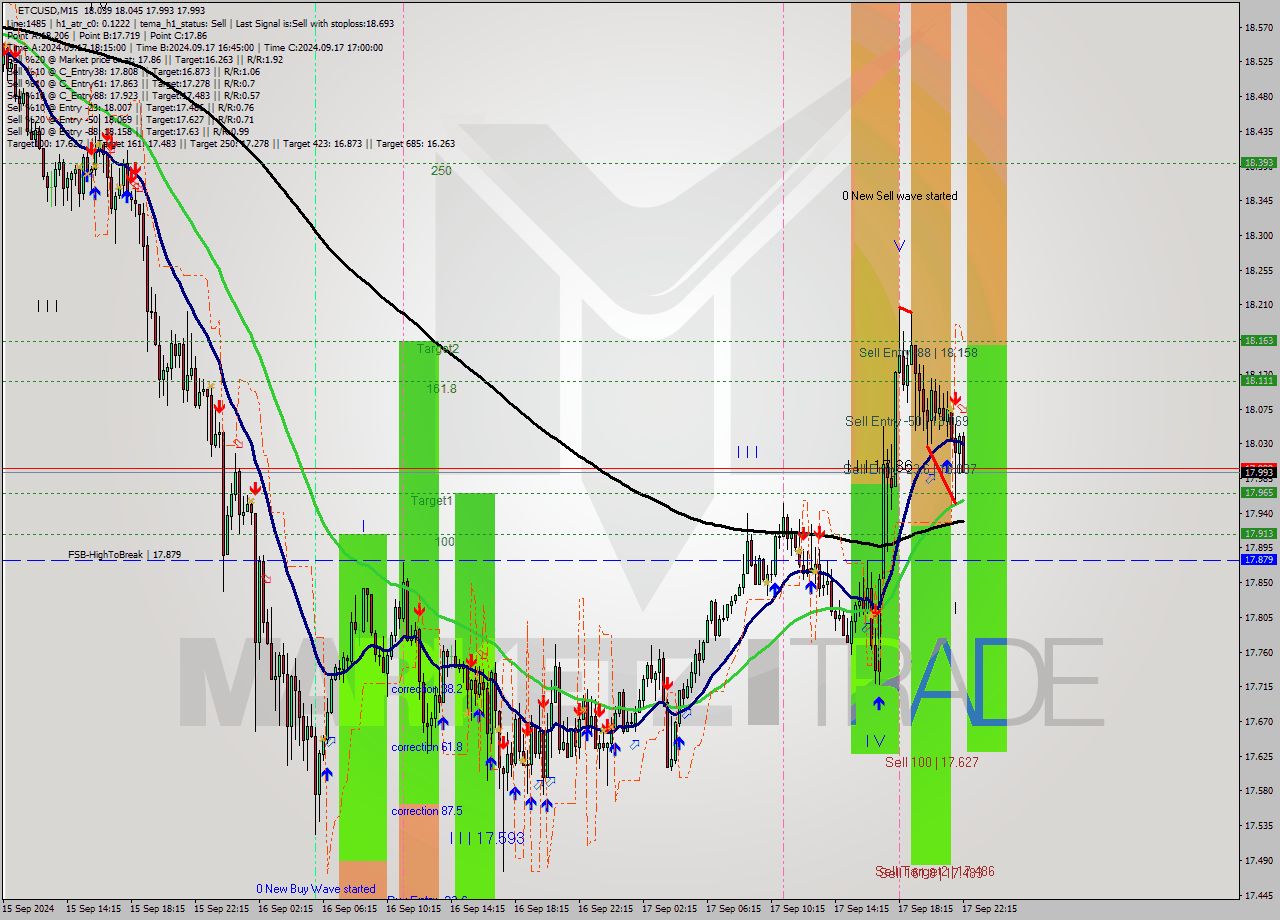Select the 18.210 price axis label

(1258, 305)
